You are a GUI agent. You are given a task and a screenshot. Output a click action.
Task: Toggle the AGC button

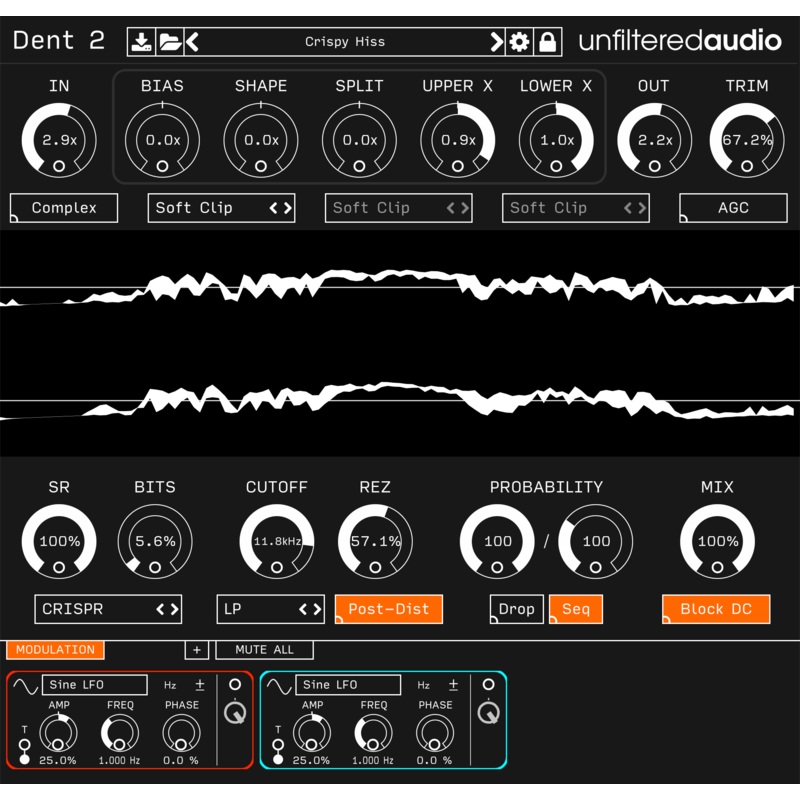pos(733,208)
